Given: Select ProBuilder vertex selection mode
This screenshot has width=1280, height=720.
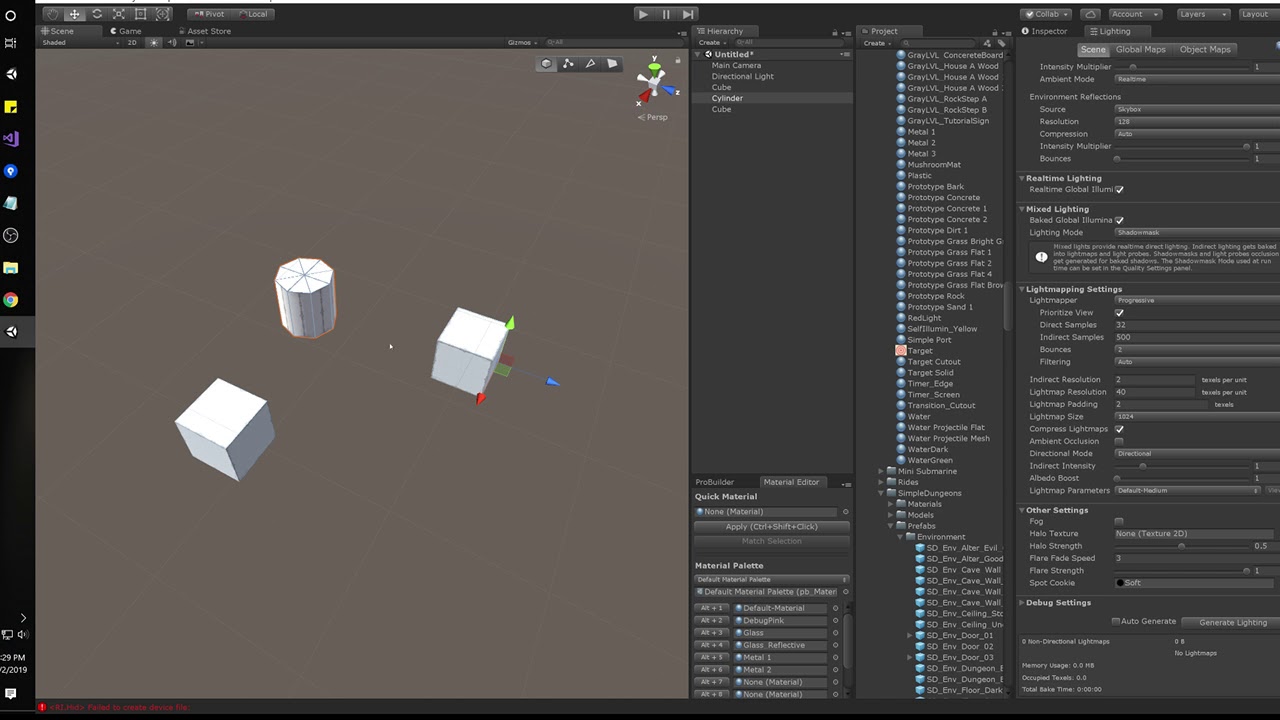Looking at the screenshot, I should click(568, 64).
